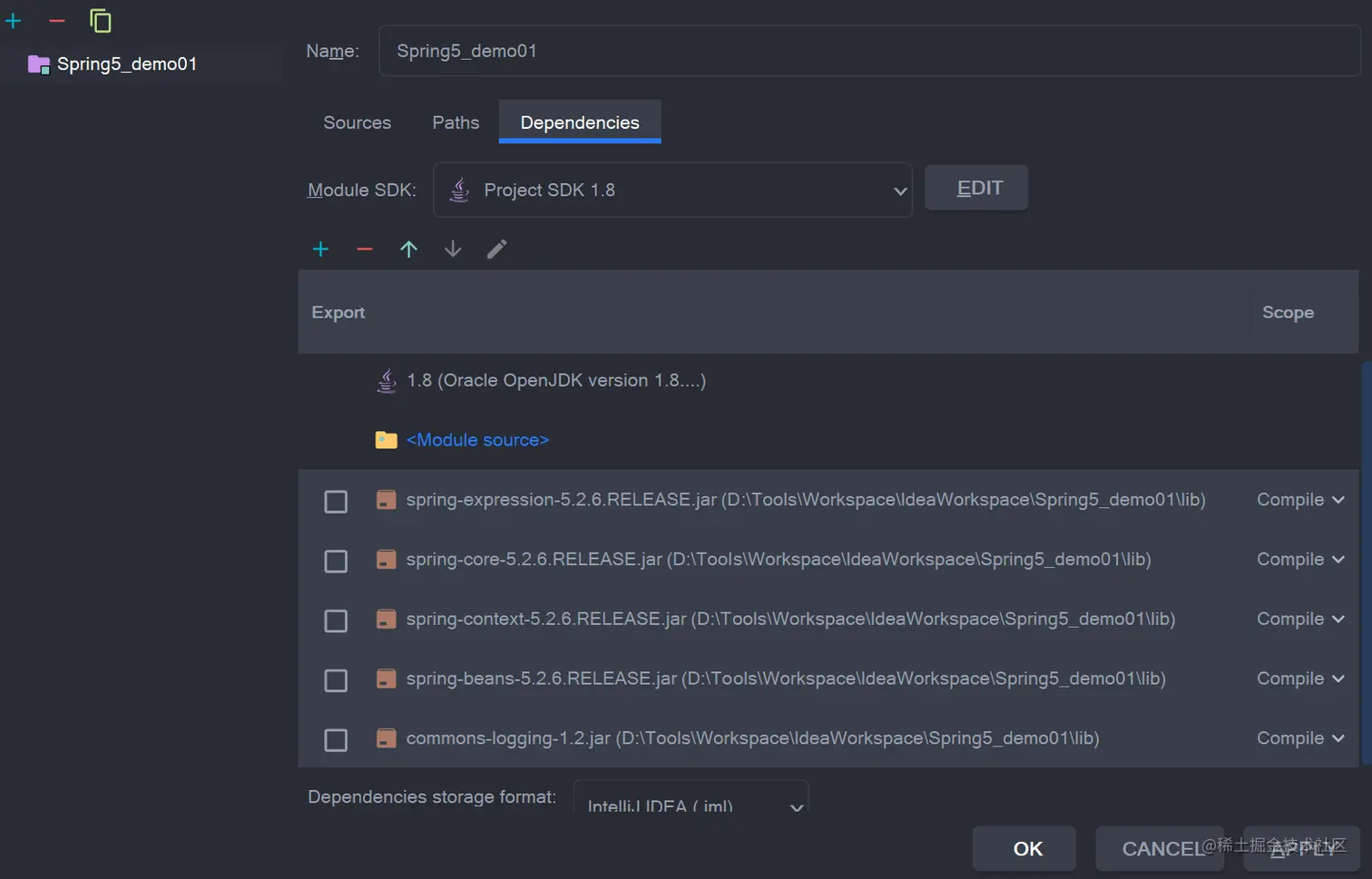
Task: Select the spring-beans-5.2.6.RELEASE.jar row
Action: pyautogui.click(x=828, y=679)
